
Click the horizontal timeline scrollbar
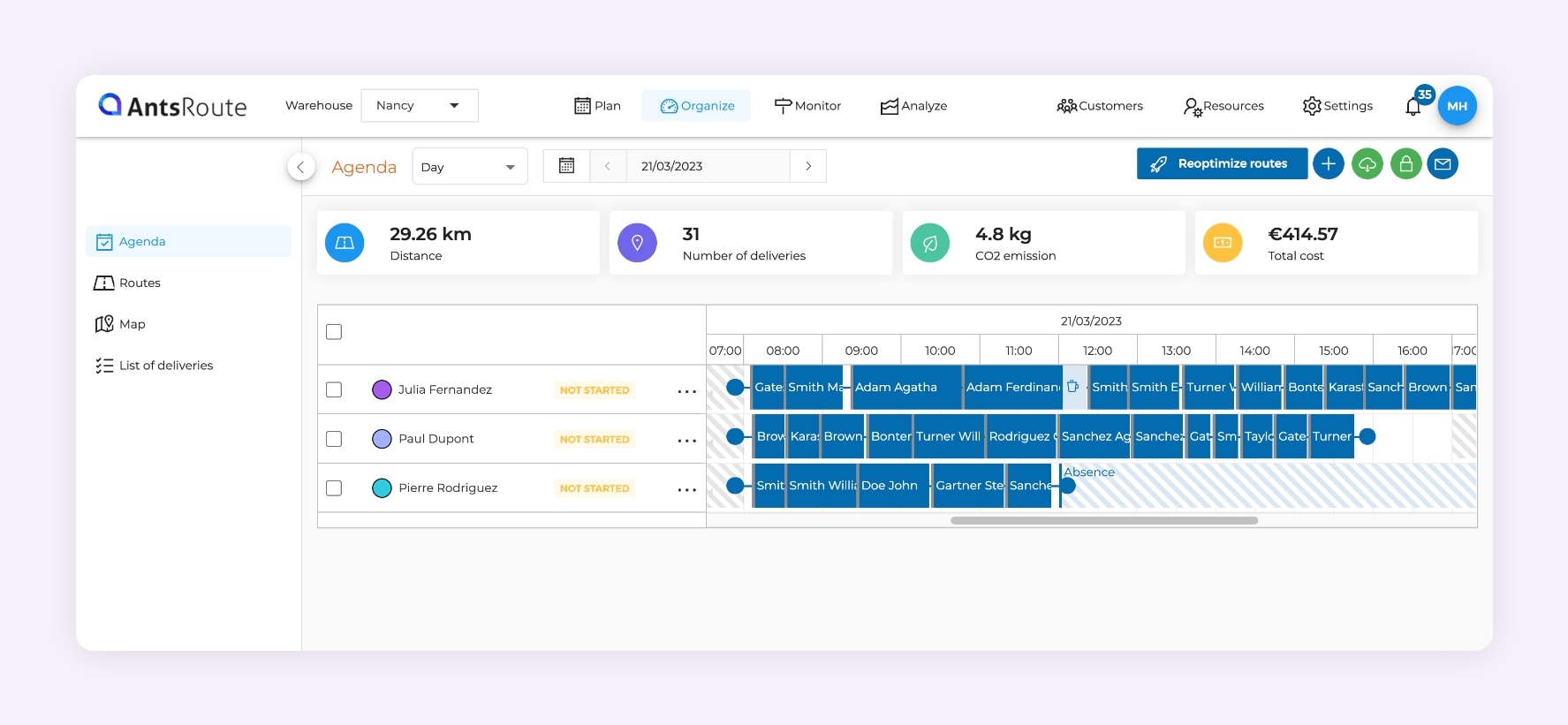(1103, 521)
